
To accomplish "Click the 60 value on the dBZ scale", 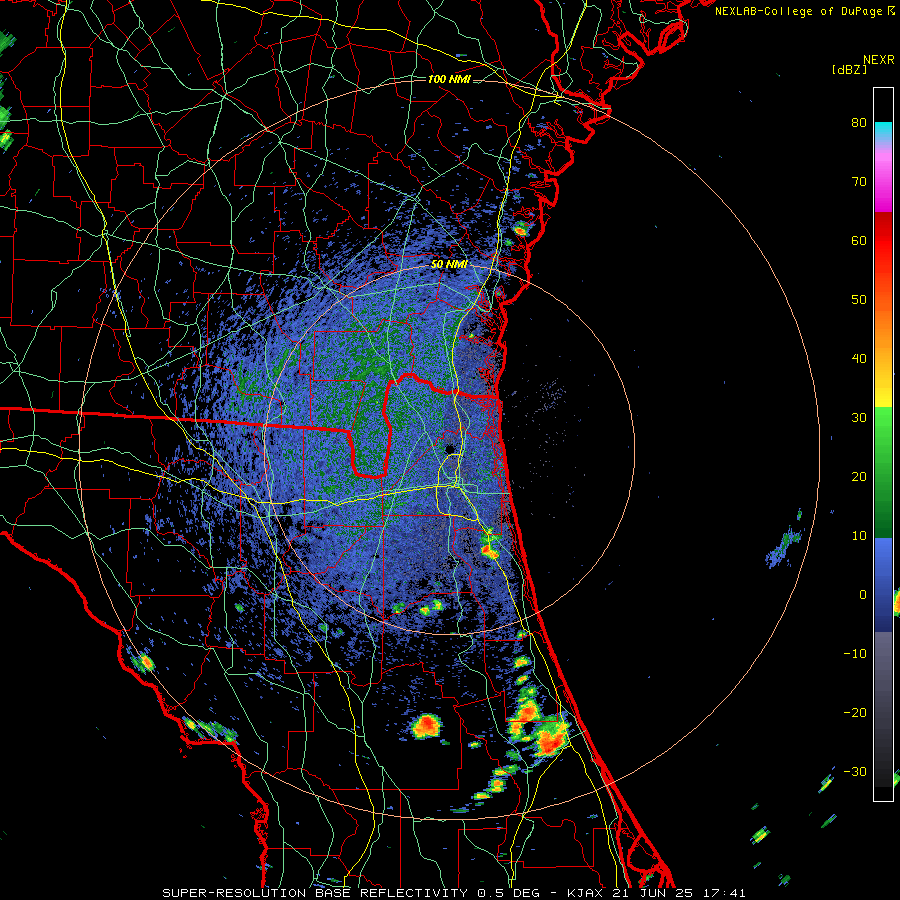I will coord(859,240).
